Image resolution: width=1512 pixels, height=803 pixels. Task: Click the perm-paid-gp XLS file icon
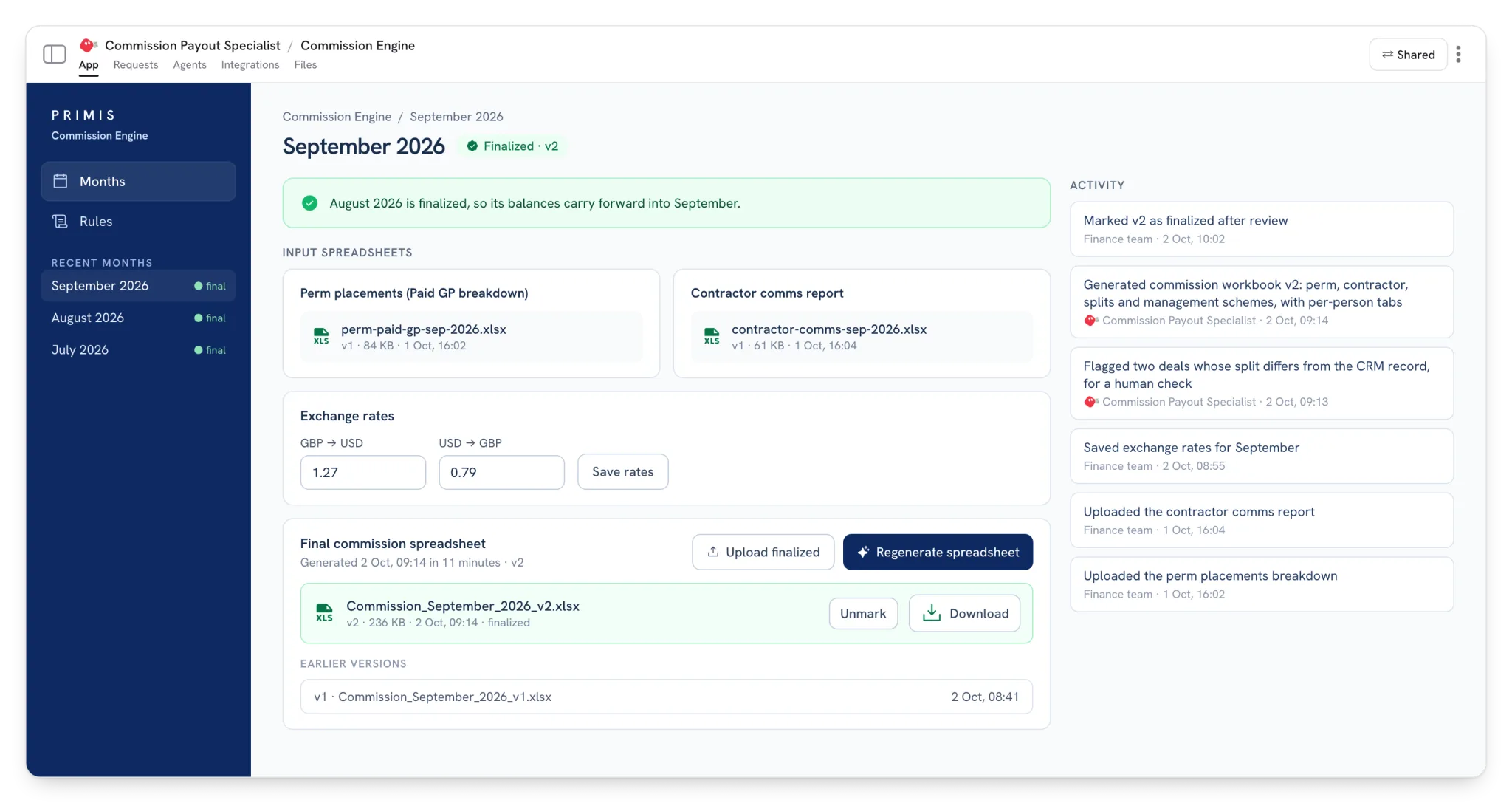tap(321, 336)
